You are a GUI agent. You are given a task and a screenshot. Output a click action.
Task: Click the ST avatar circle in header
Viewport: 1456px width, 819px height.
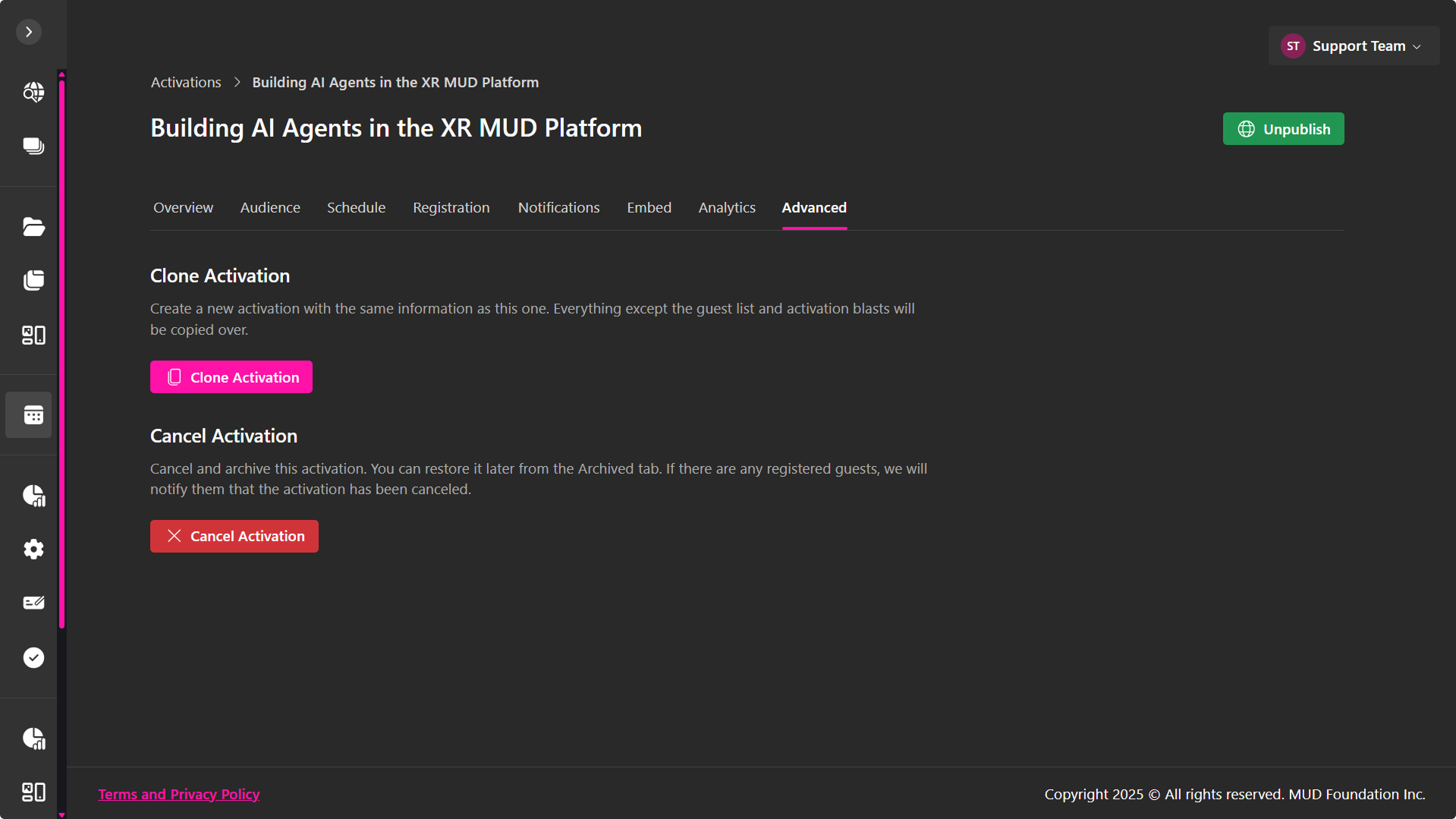click(x=1293, y=46)
